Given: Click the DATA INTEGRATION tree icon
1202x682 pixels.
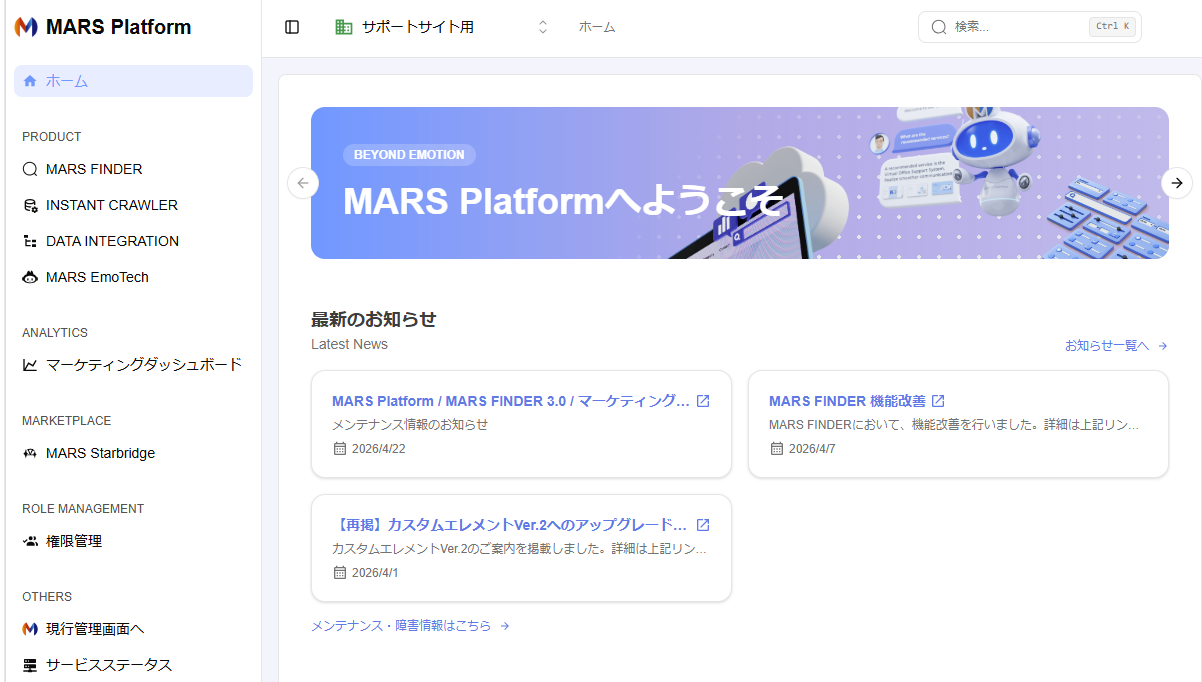Looking at the screenshot, I should click(30, 241).
